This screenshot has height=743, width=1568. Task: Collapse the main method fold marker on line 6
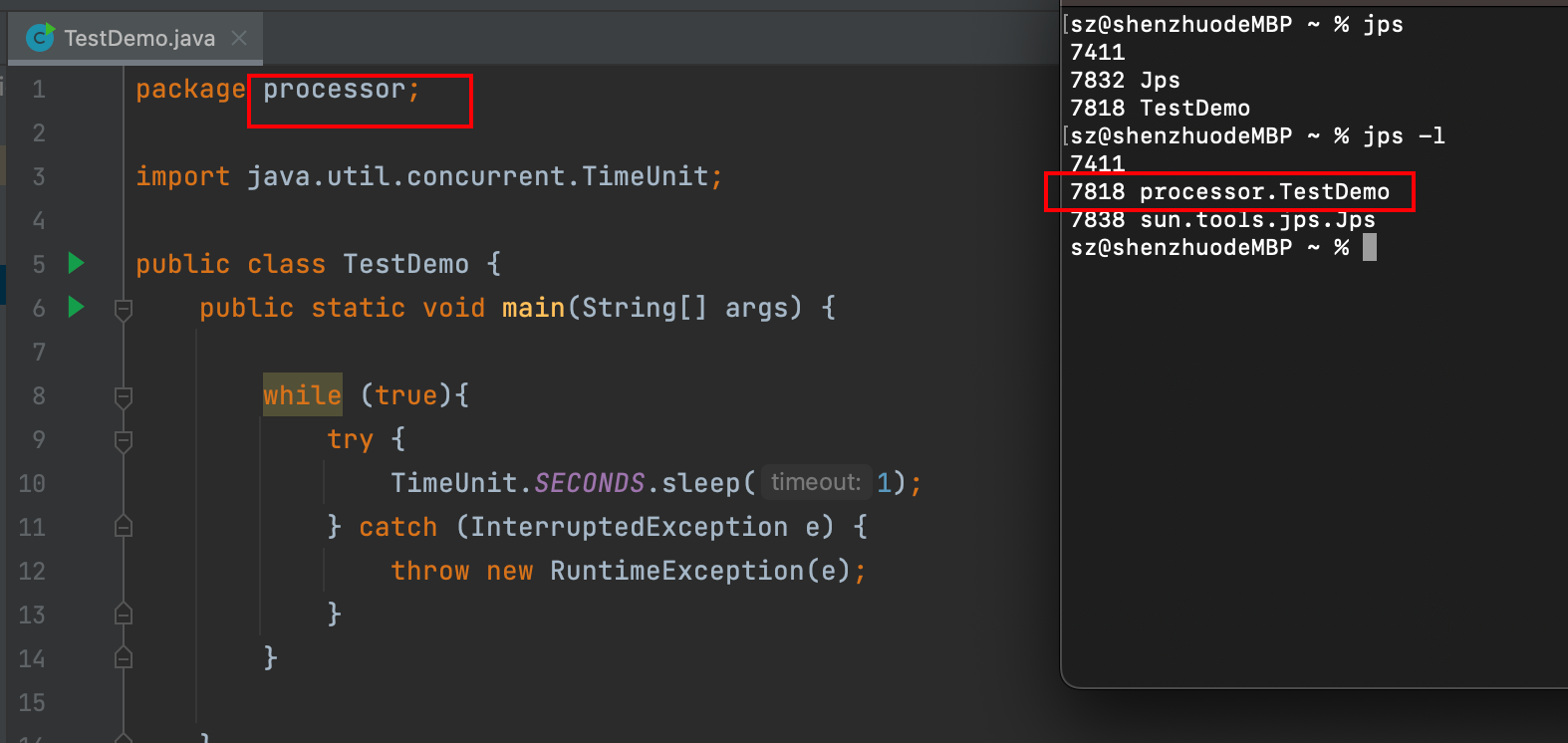pyautogui.click(x=124, y=310)
